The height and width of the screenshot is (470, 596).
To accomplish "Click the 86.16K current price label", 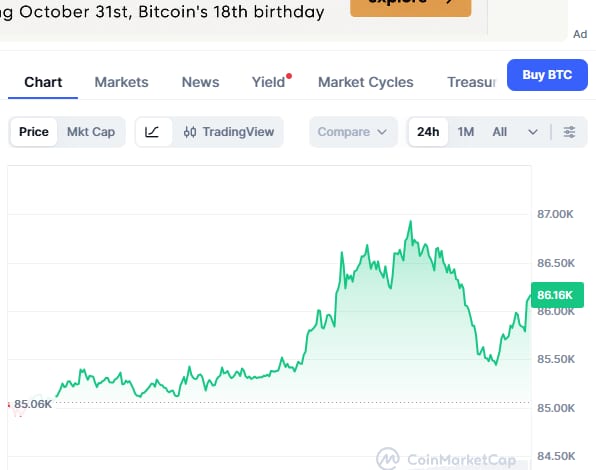I will pos(557,295).
